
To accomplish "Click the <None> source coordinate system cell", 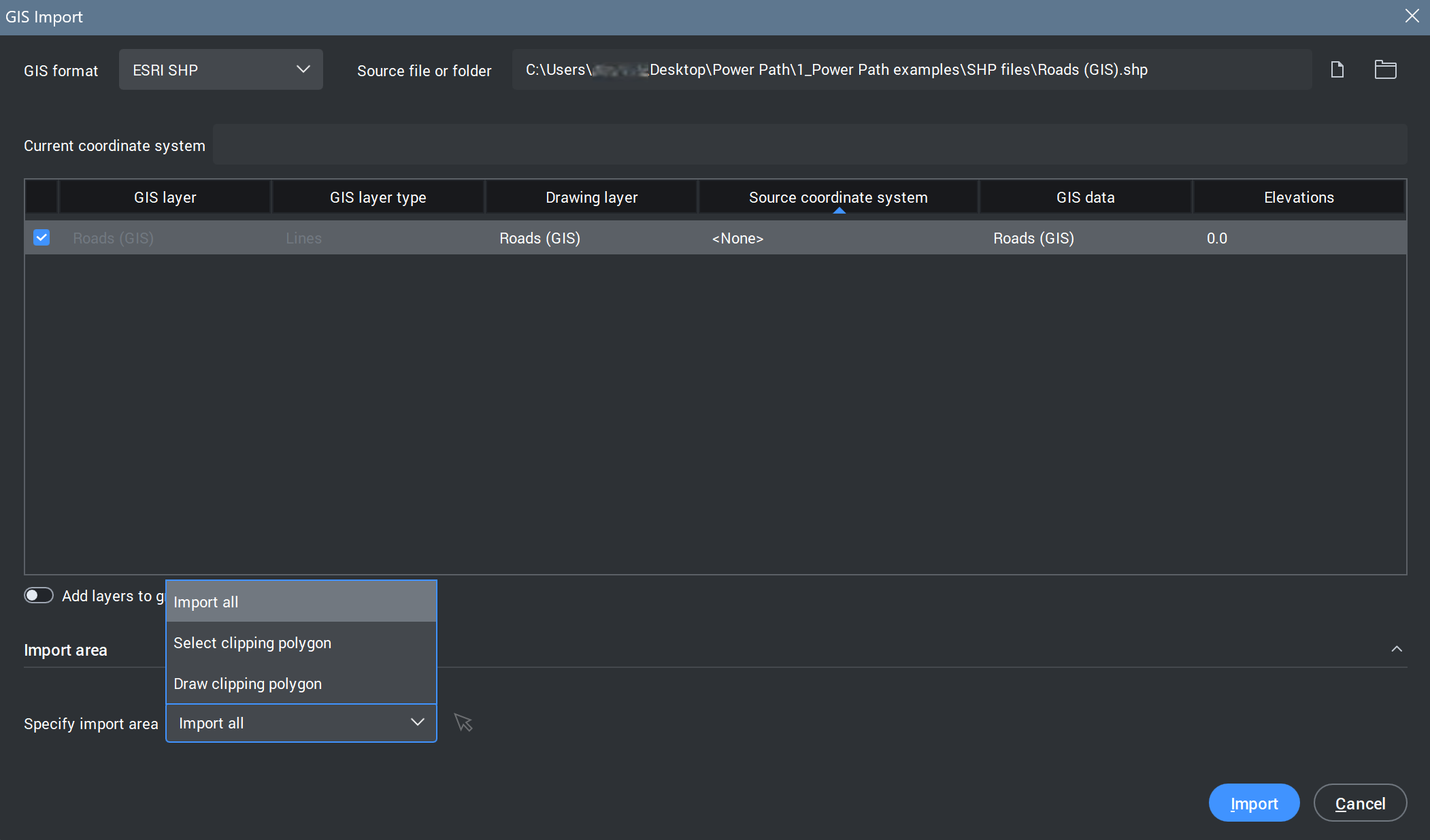I will (738, 238).
